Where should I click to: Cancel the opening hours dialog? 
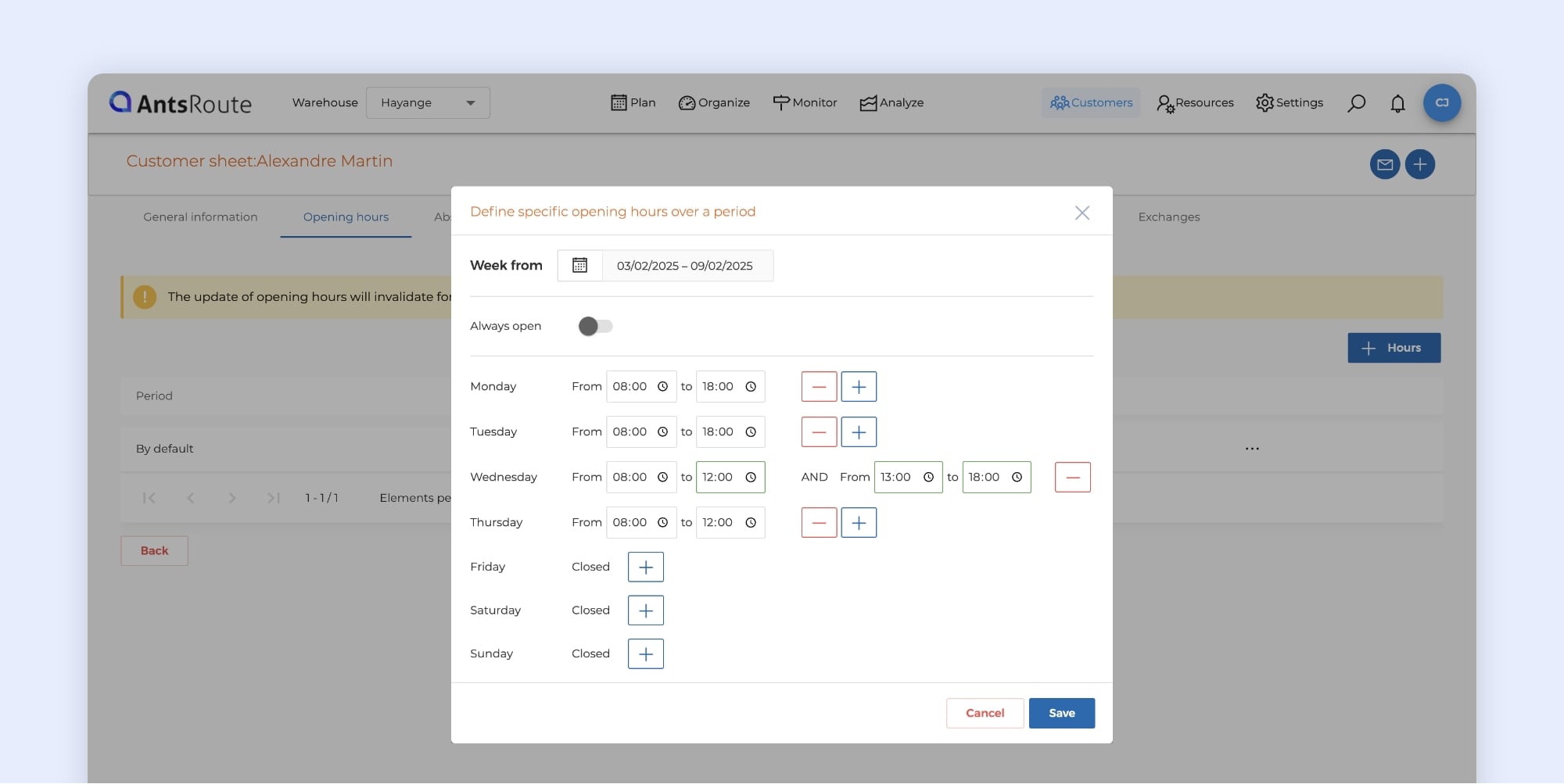985,714
